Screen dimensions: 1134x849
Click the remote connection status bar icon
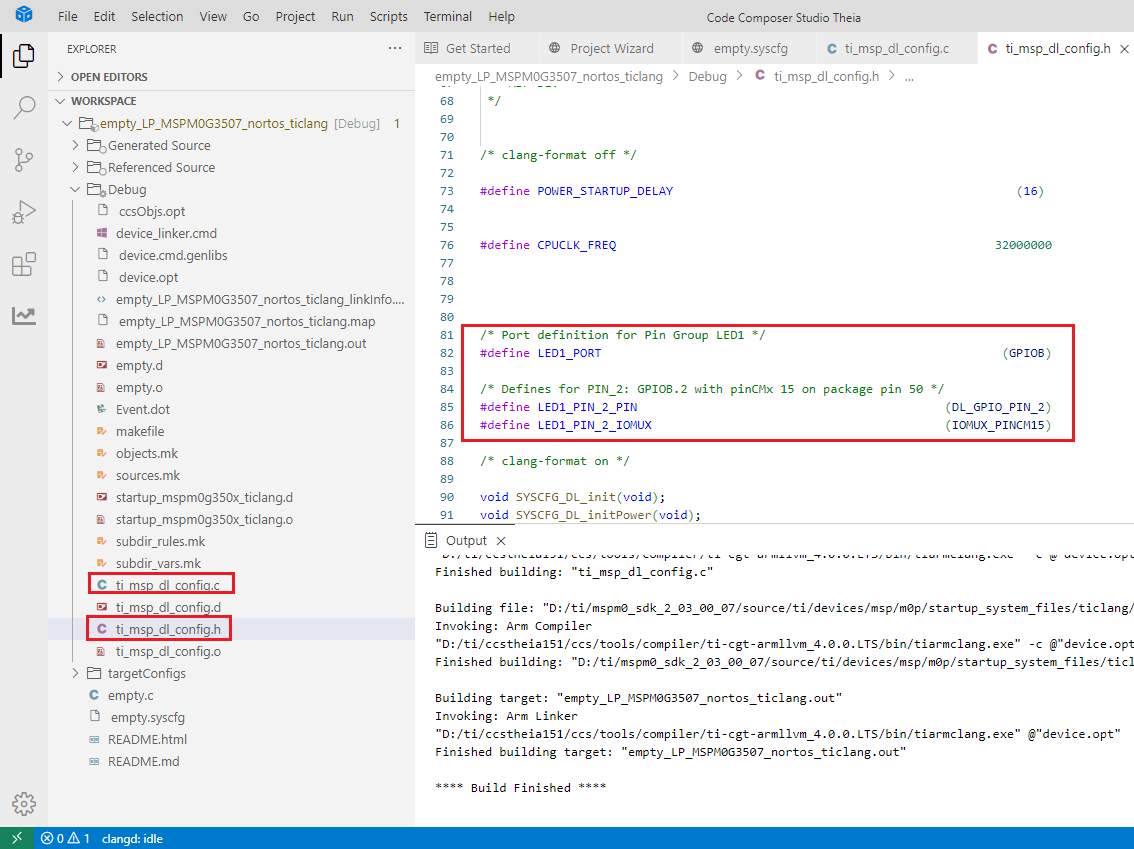17,838
